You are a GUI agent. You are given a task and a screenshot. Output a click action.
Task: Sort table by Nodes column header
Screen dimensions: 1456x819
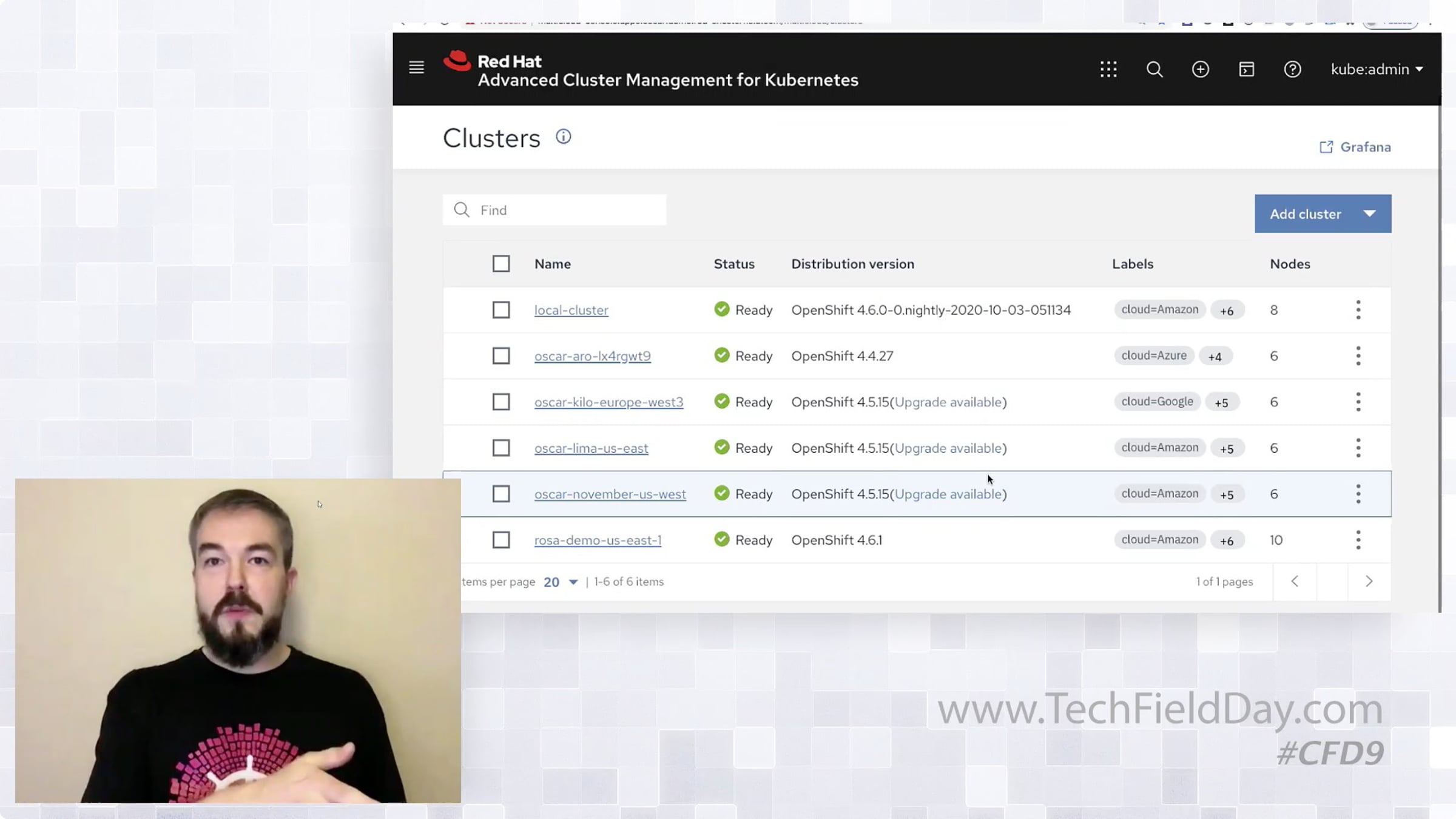(1290, 264)
